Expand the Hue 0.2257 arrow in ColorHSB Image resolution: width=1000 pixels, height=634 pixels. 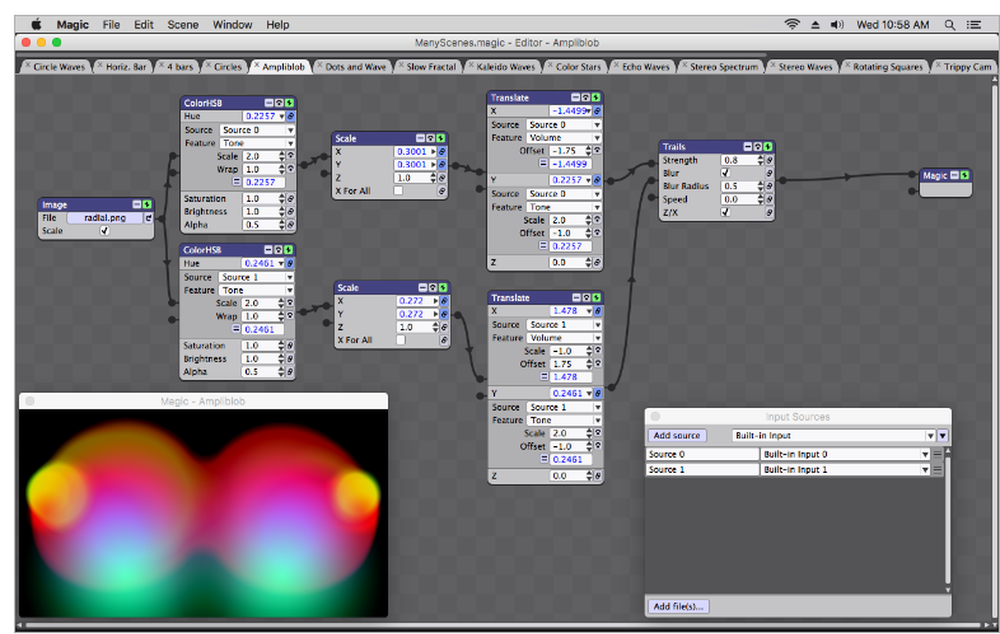(281, 117)
